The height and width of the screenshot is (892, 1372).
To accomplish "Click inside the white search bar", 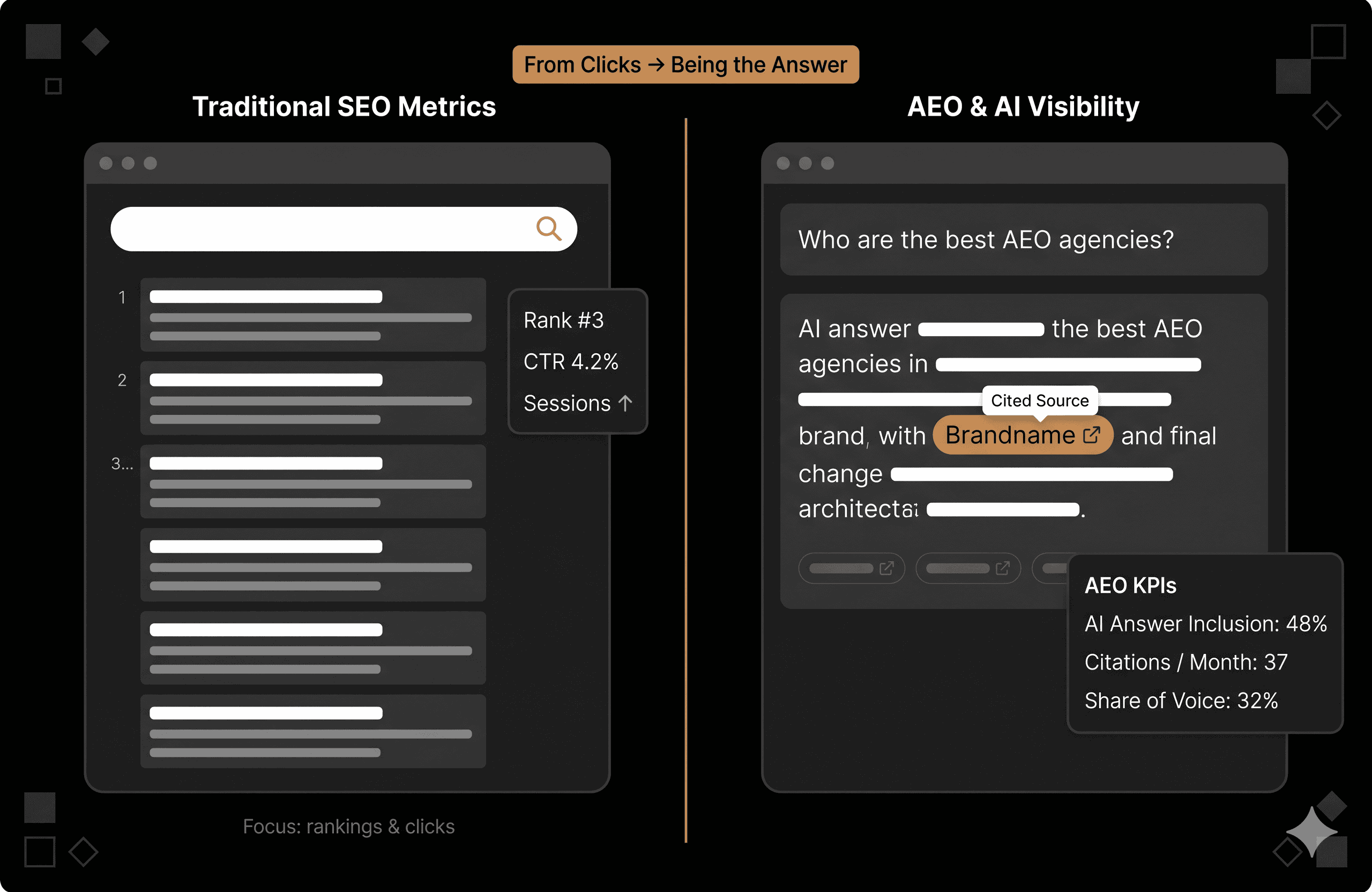I will [344, 229].
